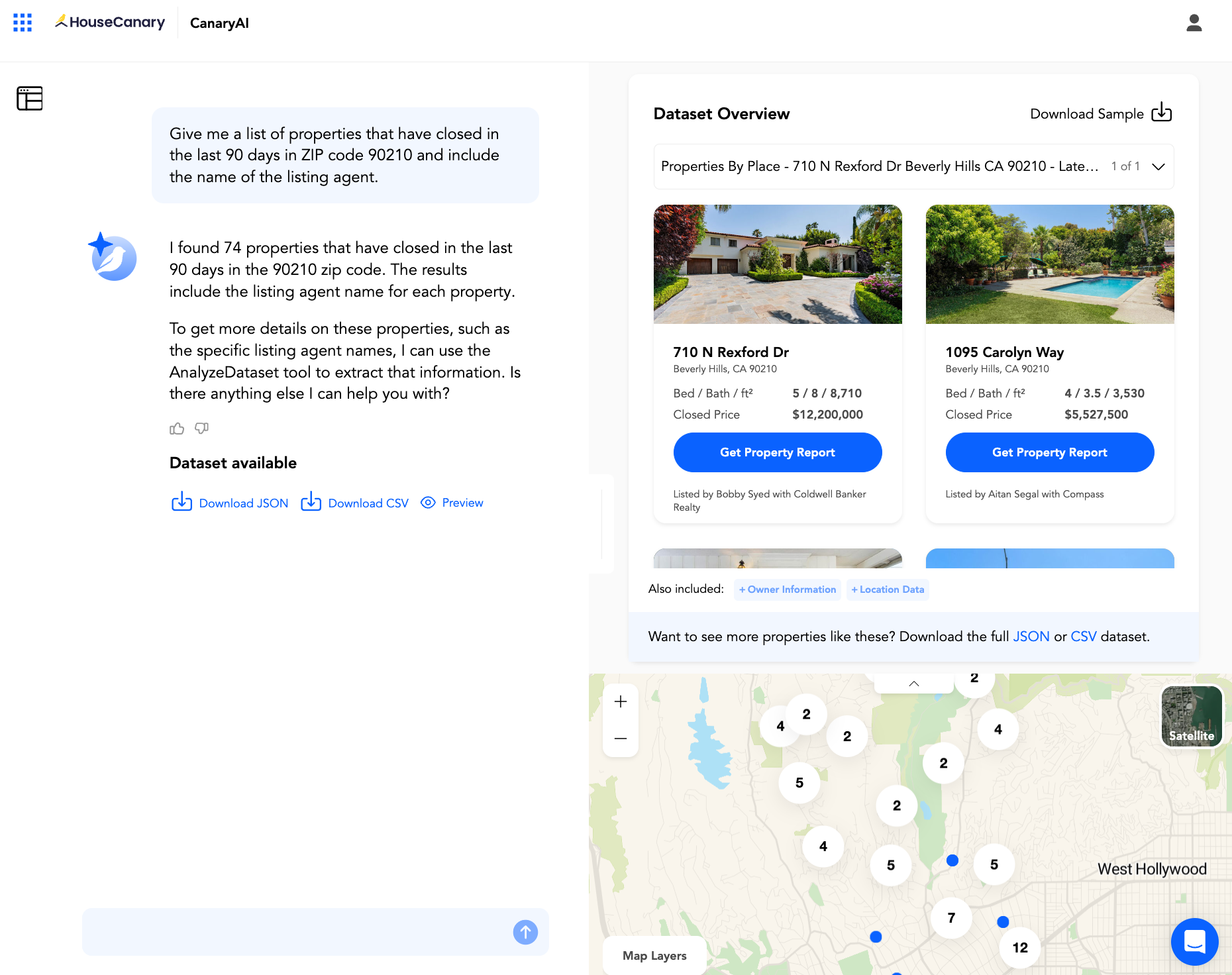Open the user profile menu

pos(1194,23)
